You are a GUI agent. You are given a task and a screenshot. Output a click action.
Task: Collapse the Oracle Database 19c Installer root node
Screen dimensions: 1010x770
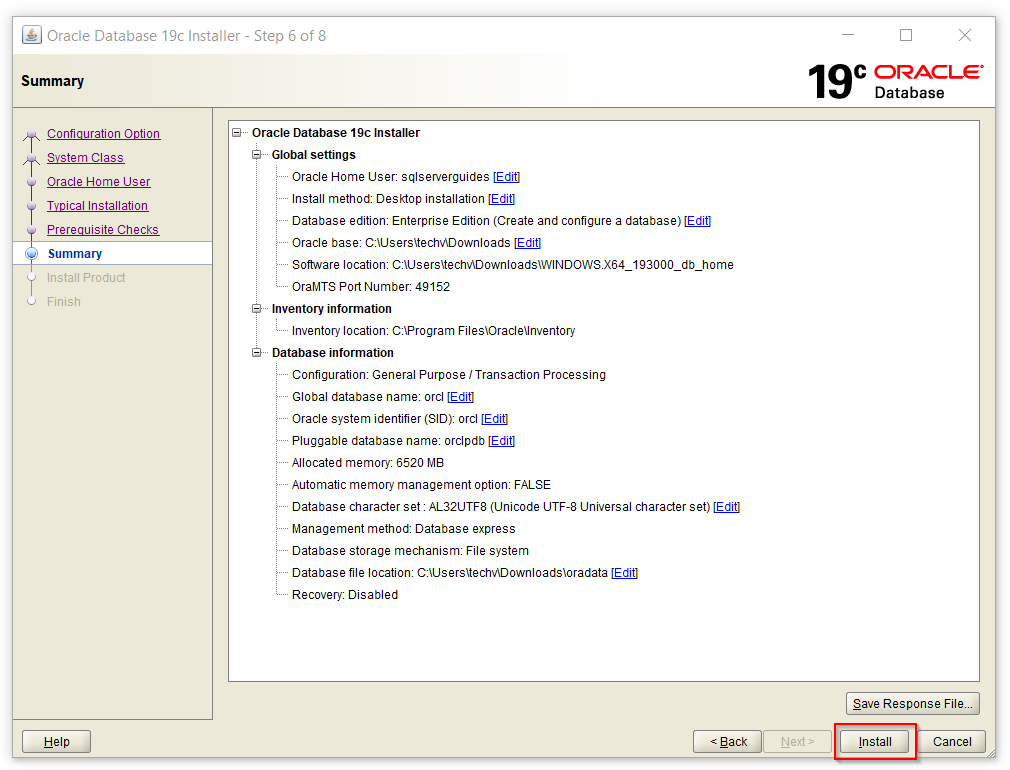[x=237, y=133]
